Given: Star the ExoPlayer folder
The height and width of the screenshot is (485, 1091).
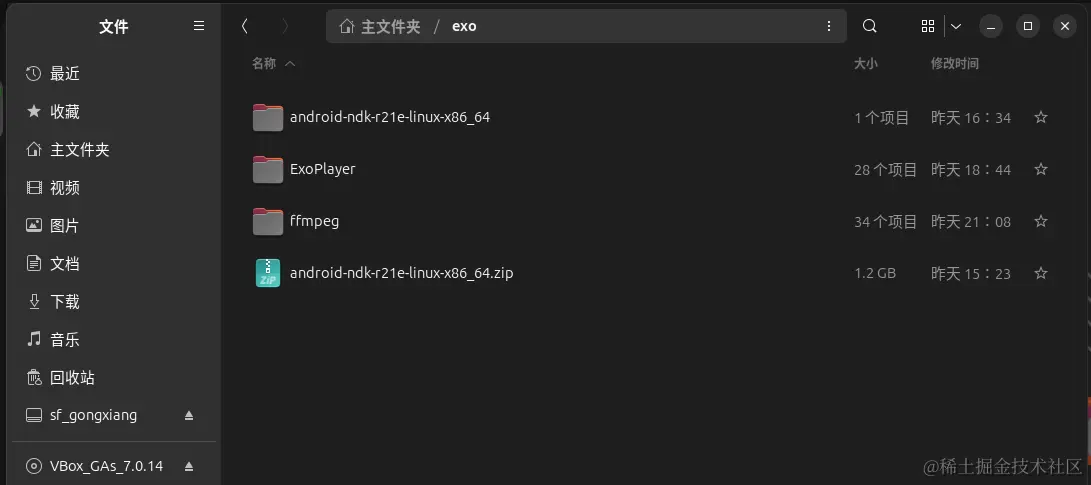Looking at the screenshot, I should coord(1041,169).
